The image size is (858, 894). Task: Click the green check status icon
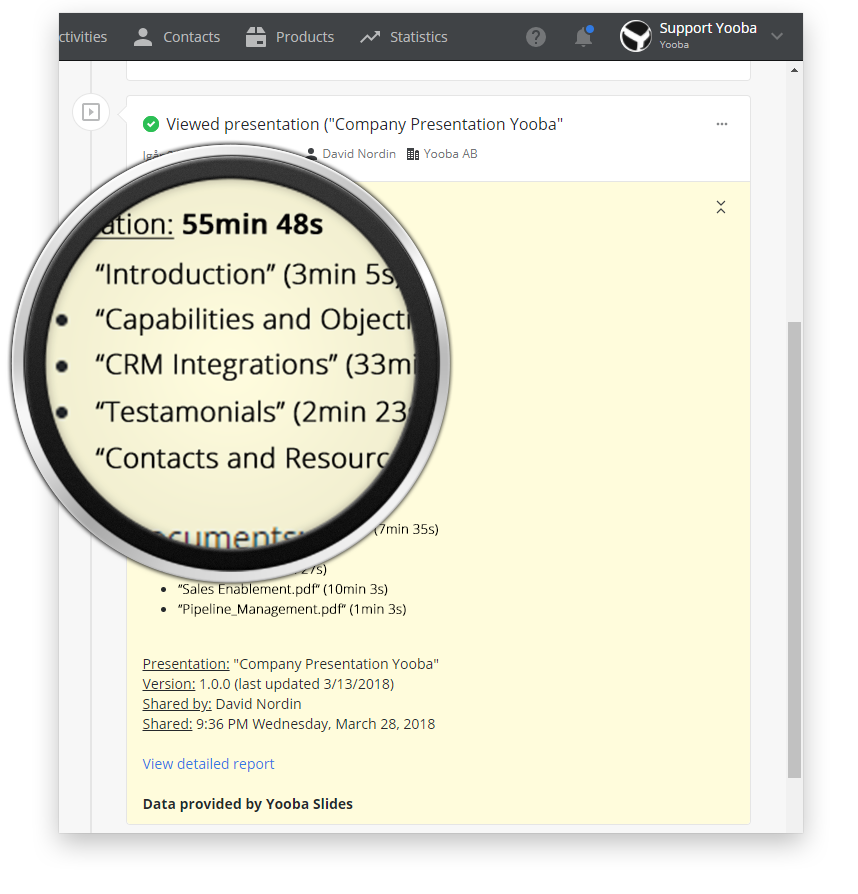(x=151, y=124)
